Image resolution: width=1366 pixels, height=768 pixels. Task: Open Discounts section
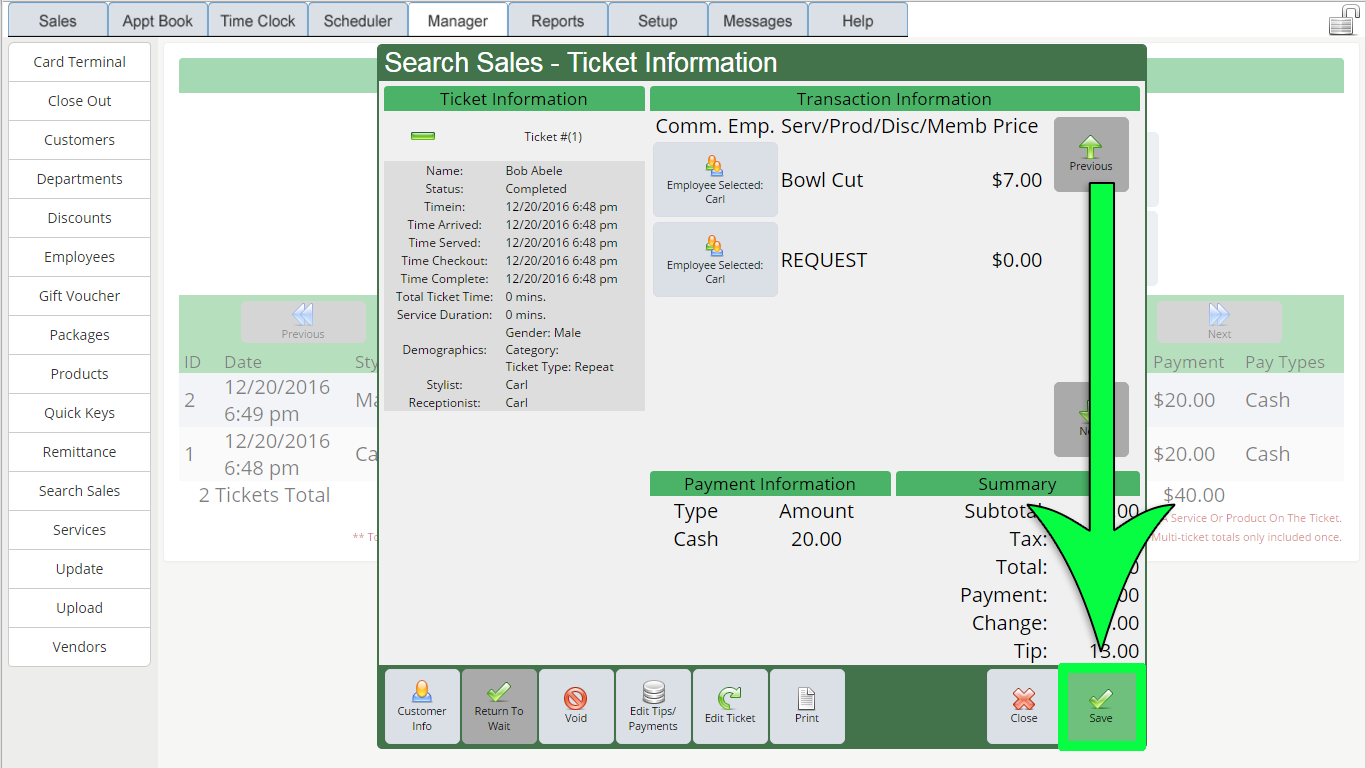tap(79, 218)
